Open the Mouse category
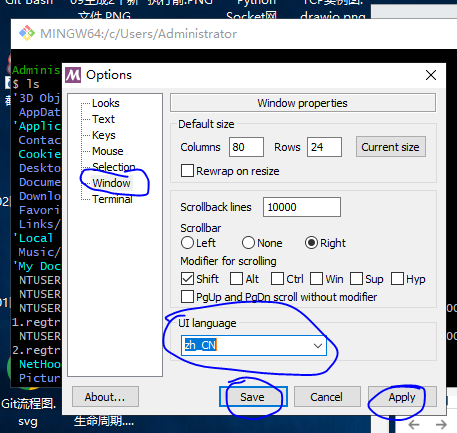 [x=108, y=151]
